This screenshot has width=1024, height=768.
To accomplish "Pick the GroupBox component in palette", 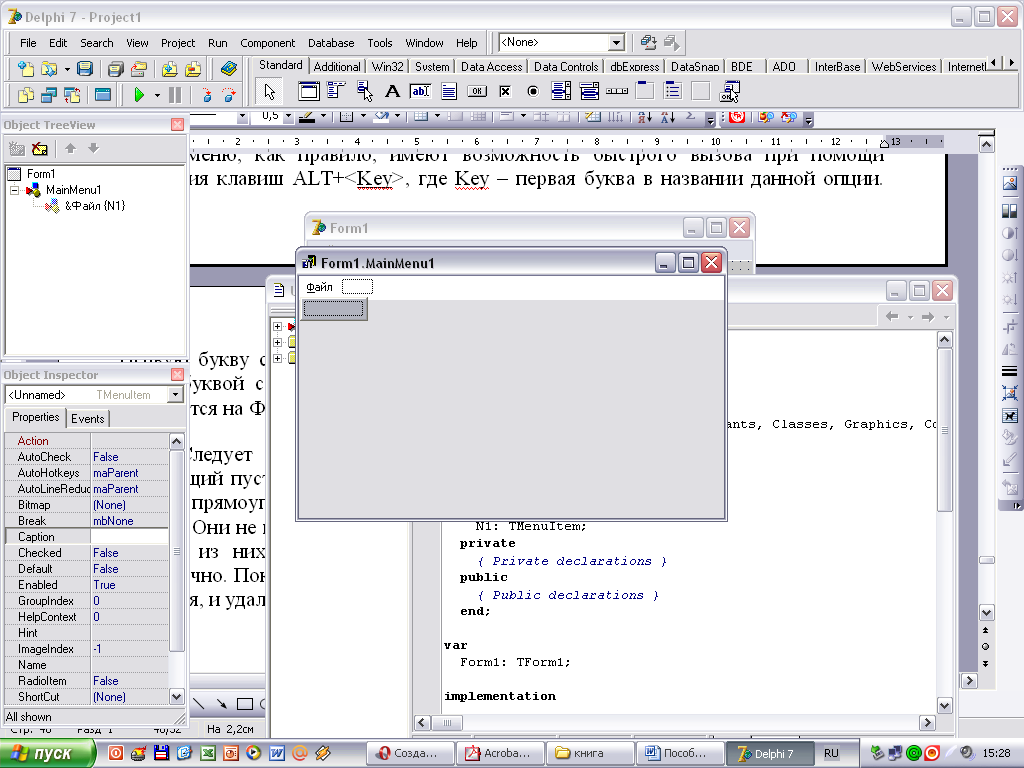I will tap(645, 91).
